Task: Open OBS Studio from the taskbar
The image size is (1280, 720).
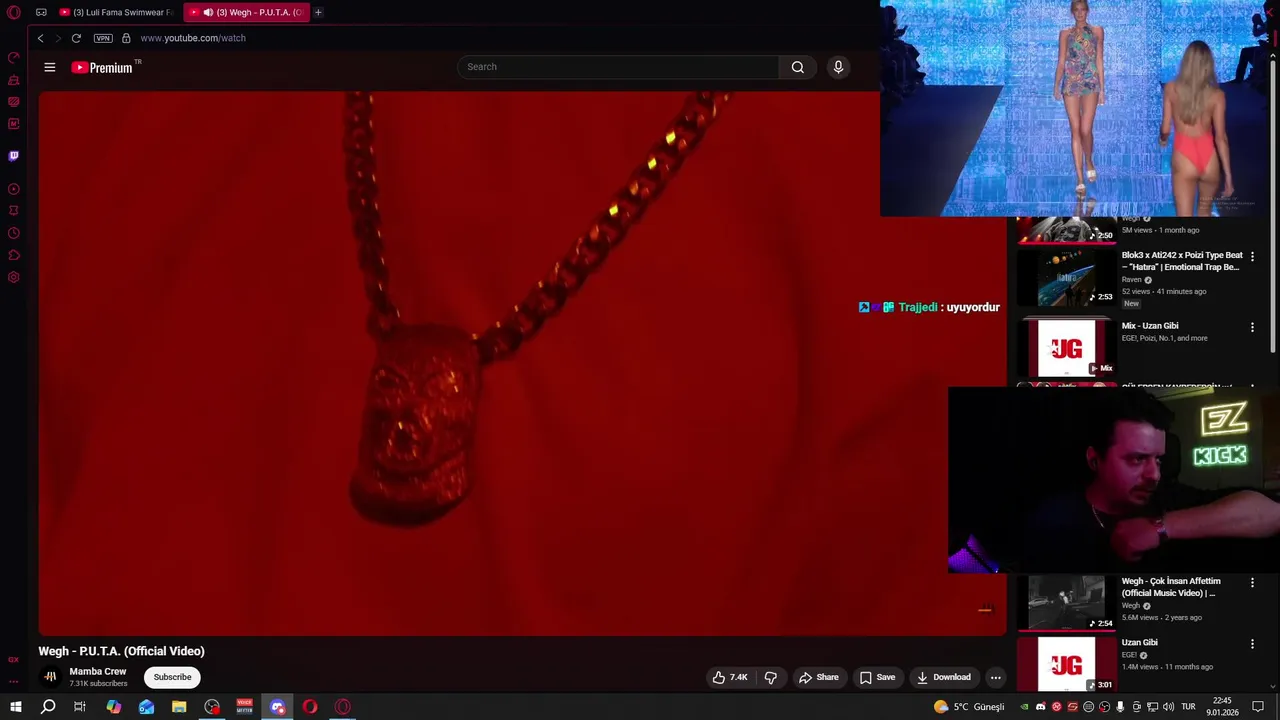Action: click(x=212, y=707)
